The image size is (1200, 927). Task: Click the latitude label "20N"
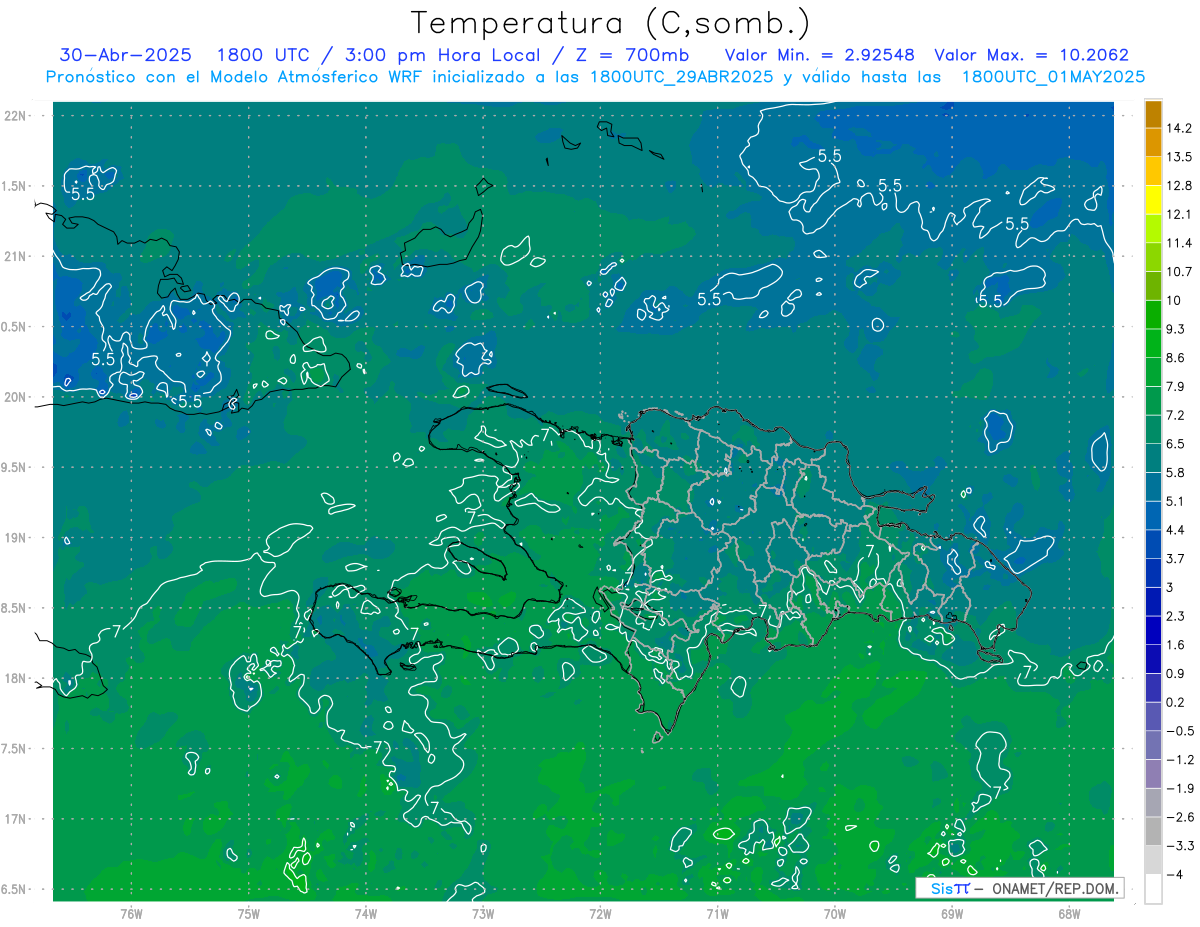(x=17, y=397)
